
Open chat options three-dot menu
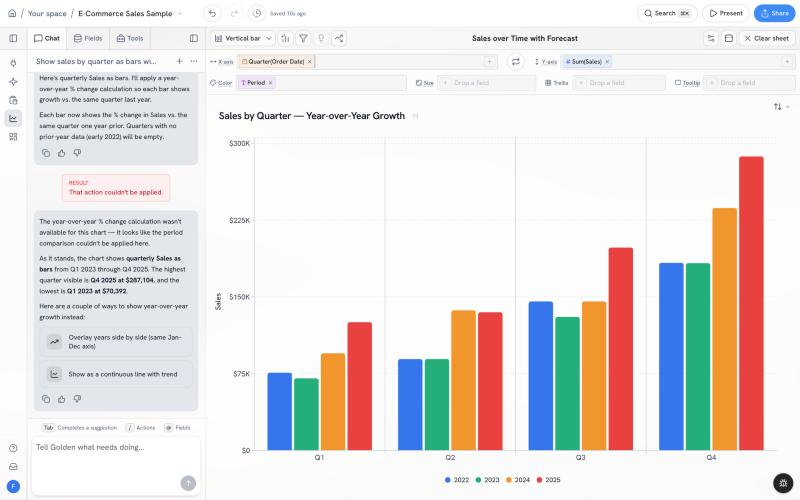(193, 61)
